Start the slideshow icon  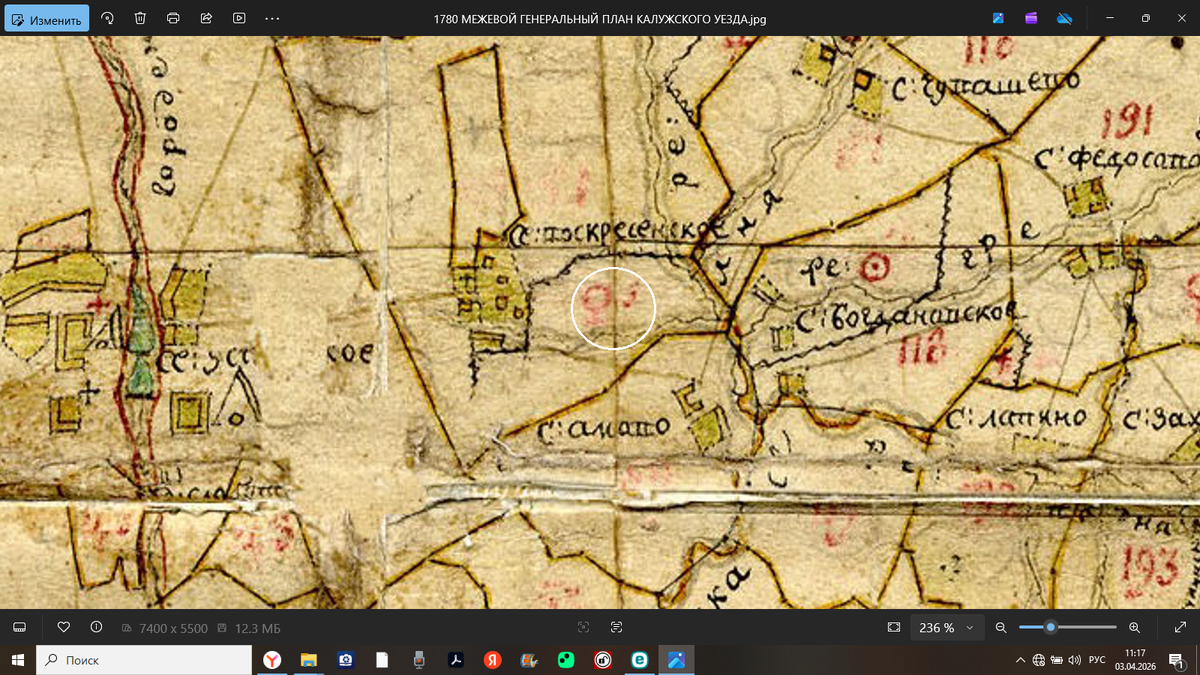(239, 18)
